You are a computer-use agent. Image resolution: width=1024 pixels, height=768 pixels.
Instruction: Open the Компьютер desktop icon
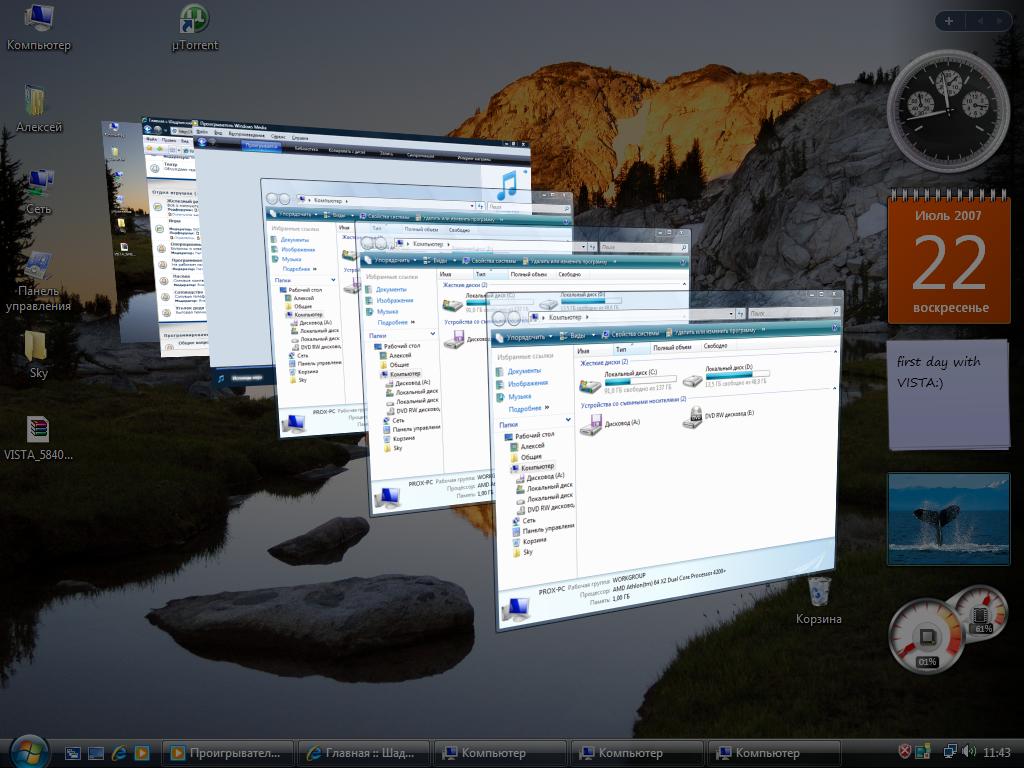tap(39, 27)
